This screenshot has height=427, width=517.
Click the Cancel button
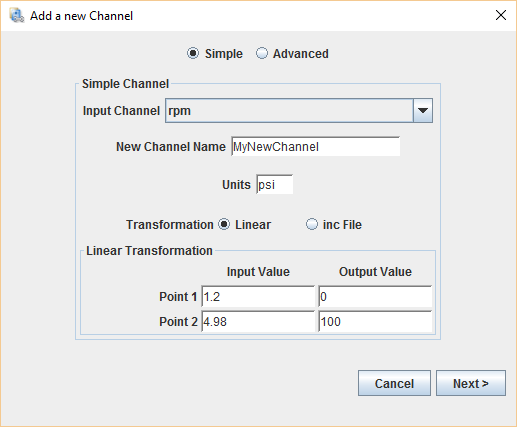click(394, 383)
